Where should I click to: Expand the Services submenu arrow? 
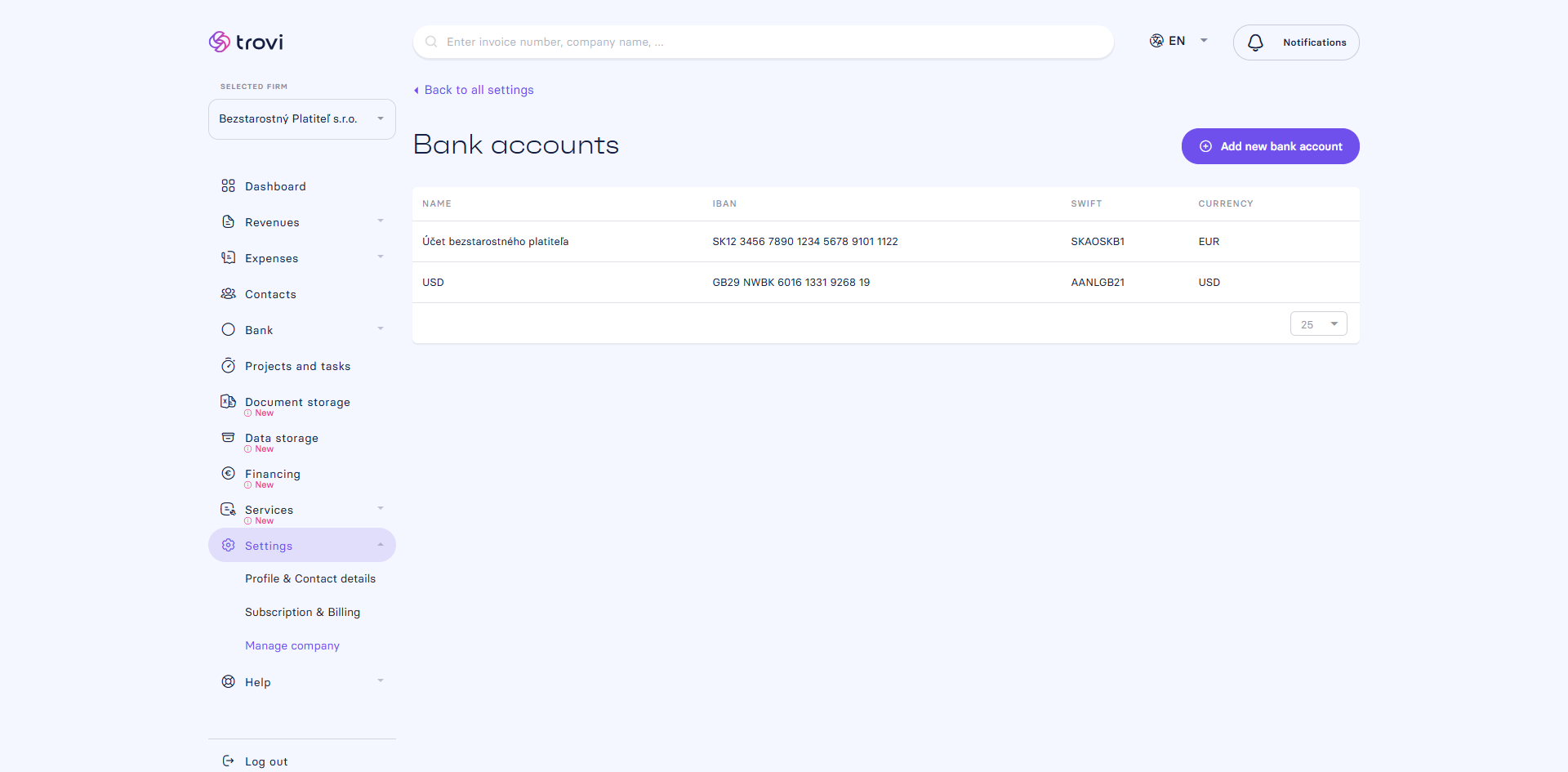coord(381,509)
